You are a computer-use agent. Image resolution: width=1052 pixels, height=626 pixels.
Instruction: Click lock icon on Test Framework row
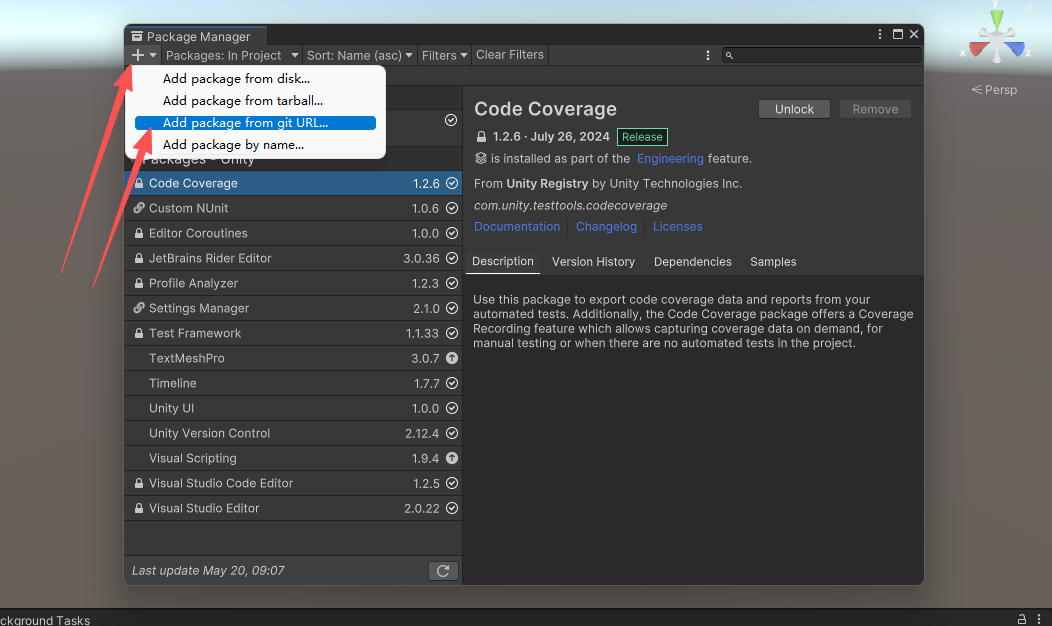click(139, 333)
